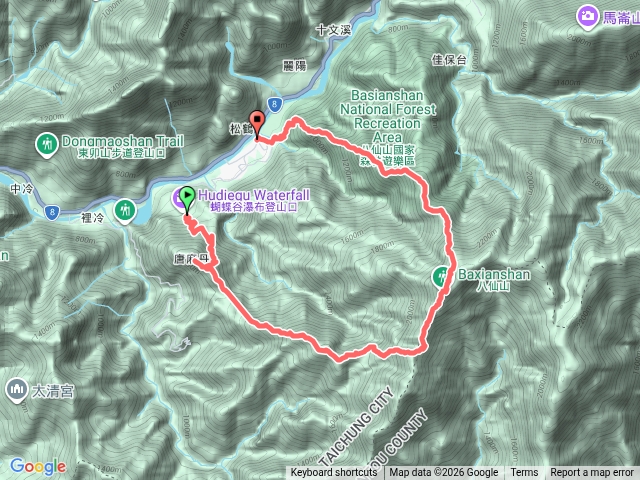Screen dimensions: 640x480
Task: Select the Baxianshan 八仙山 label
Action: click(x=494, y=279)
